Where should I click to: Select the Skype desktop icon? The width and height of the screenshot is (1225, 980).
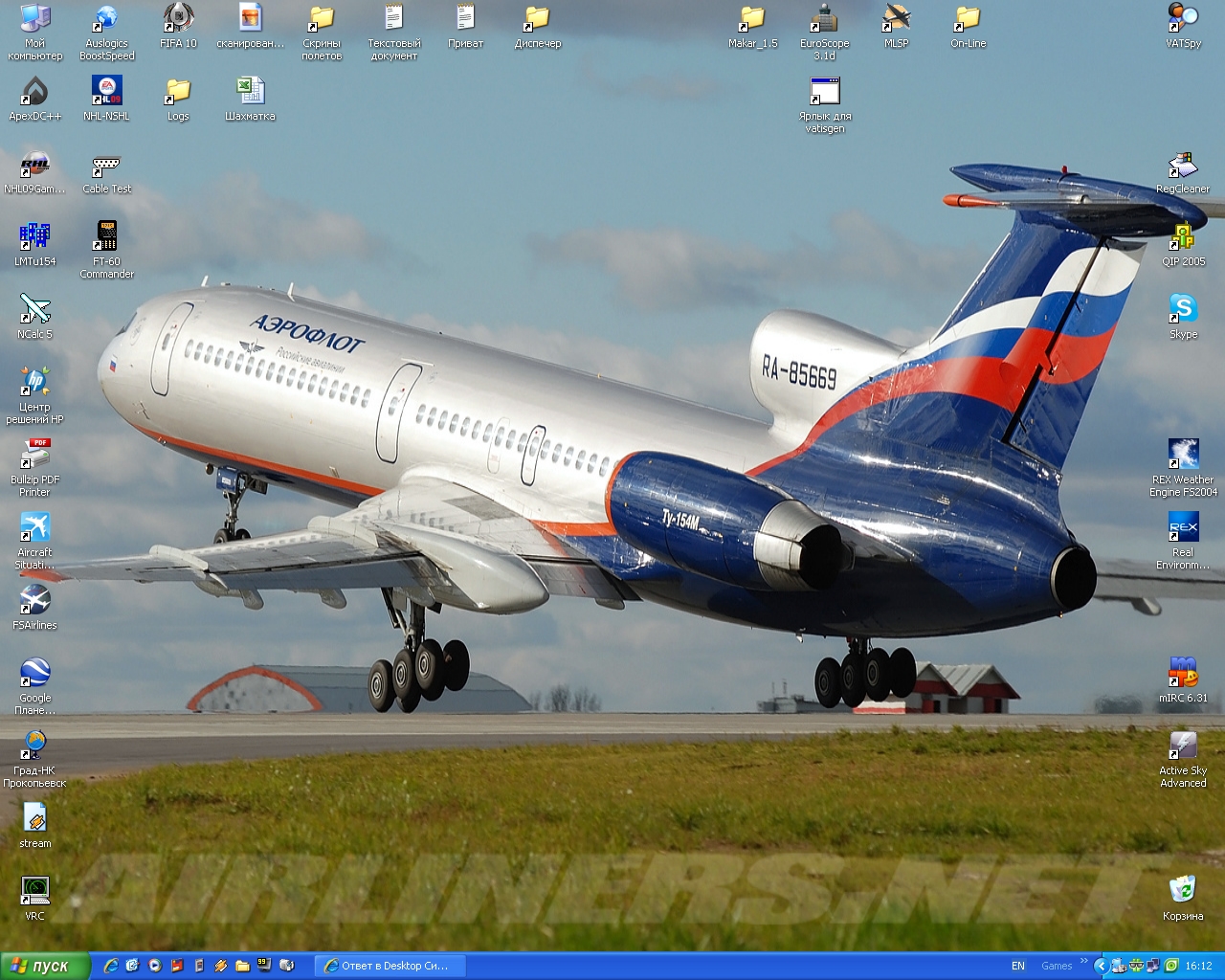coord(1183,318)
